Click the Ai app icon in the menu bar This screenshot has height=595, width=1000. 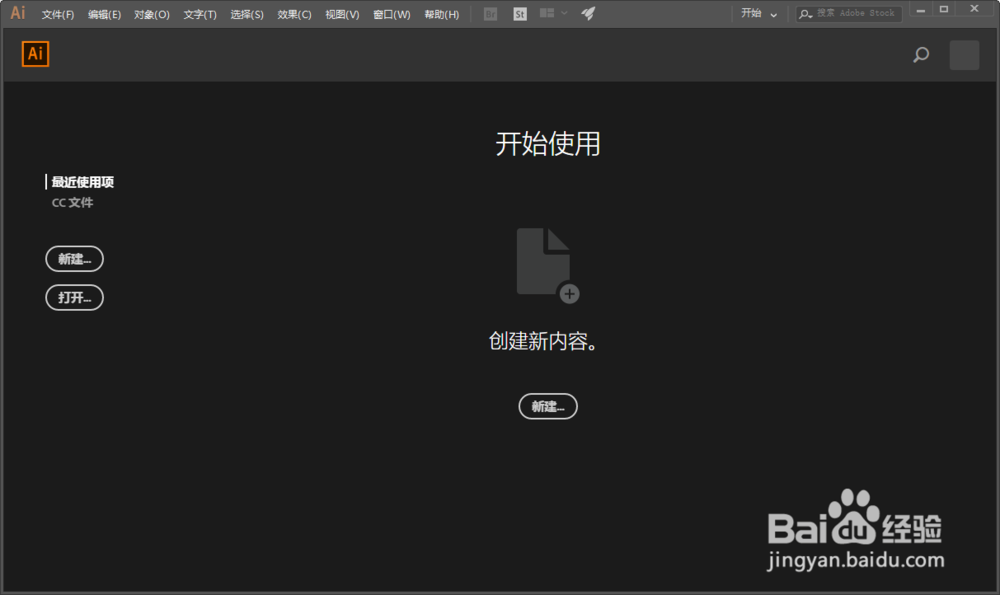tap(18, 13)
